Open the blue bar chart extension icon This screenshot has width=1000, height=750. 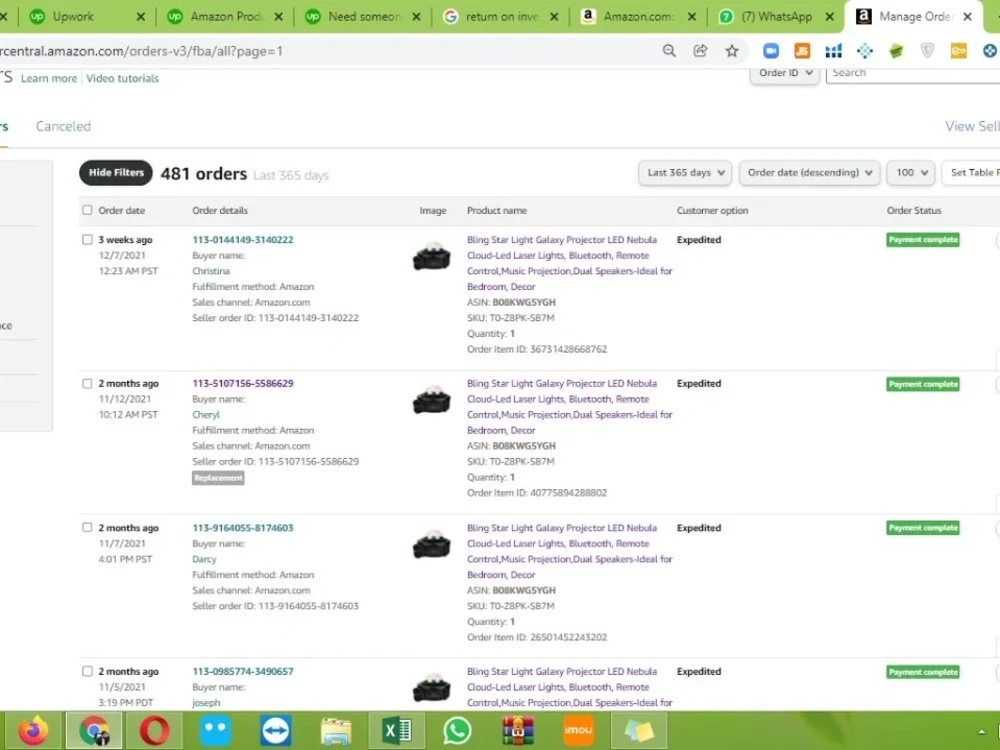click(834, 51)
